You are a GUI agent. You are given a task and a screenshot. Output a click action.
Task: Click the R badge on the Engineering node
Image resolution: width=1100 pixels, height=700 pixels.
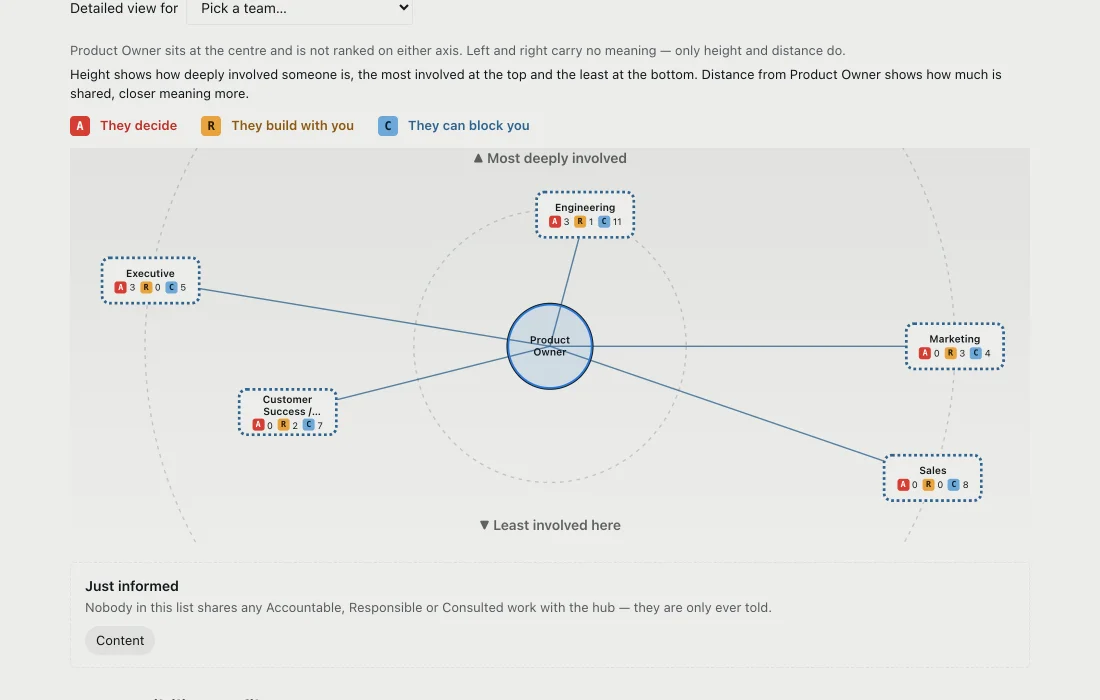click(580, 222)
